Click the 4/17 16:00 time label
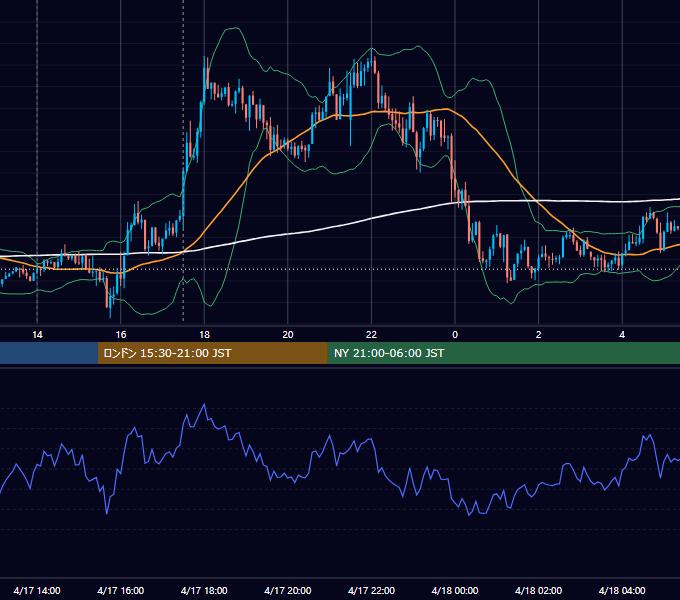This screenshot has height=600, width=680. (x=121, y=590)
